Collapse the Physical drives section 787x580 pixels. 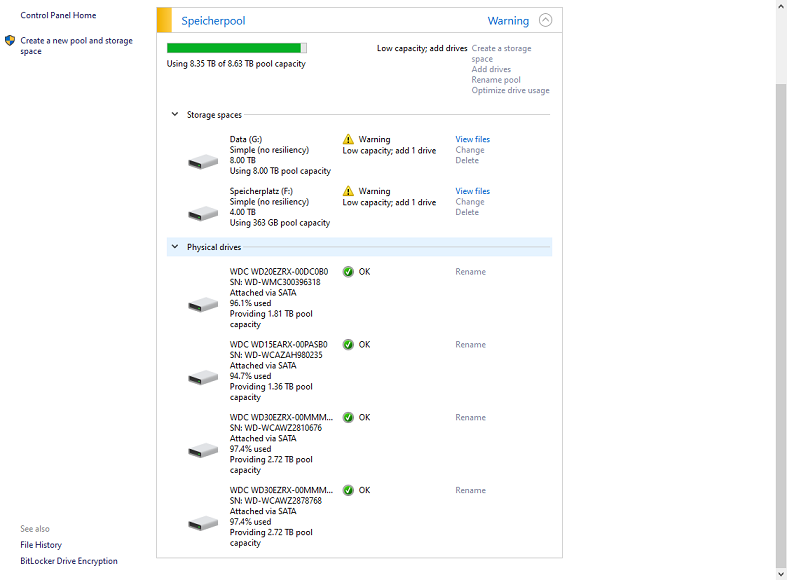coord(175,247)
